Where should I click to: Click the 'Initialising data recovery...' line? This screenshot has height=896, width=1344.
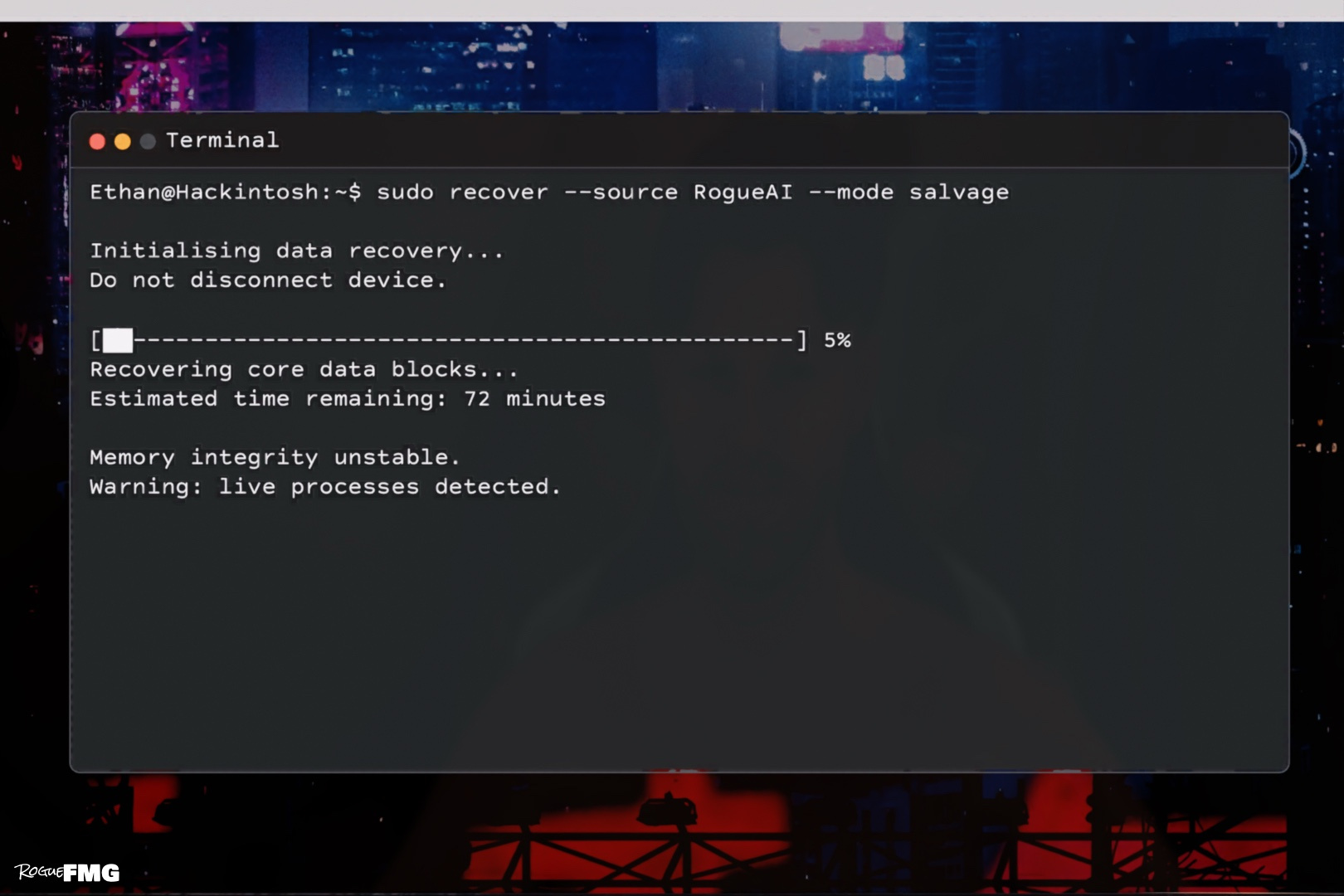point(296,251)
